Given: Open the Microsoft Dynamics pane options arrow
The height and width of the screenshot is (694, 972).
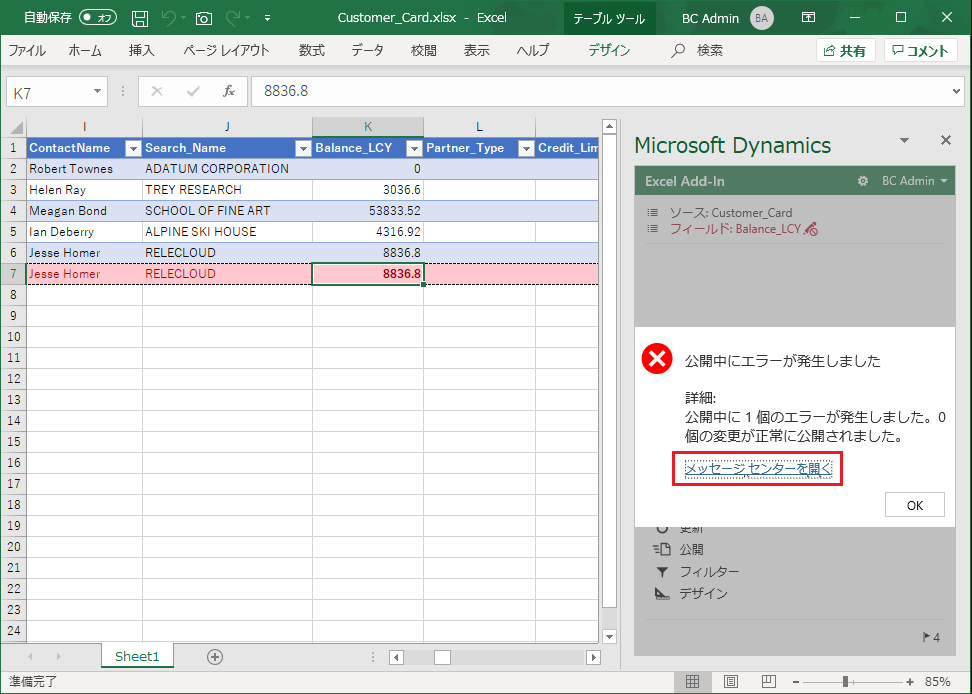Looking at the screenshot, I should 904,141.
